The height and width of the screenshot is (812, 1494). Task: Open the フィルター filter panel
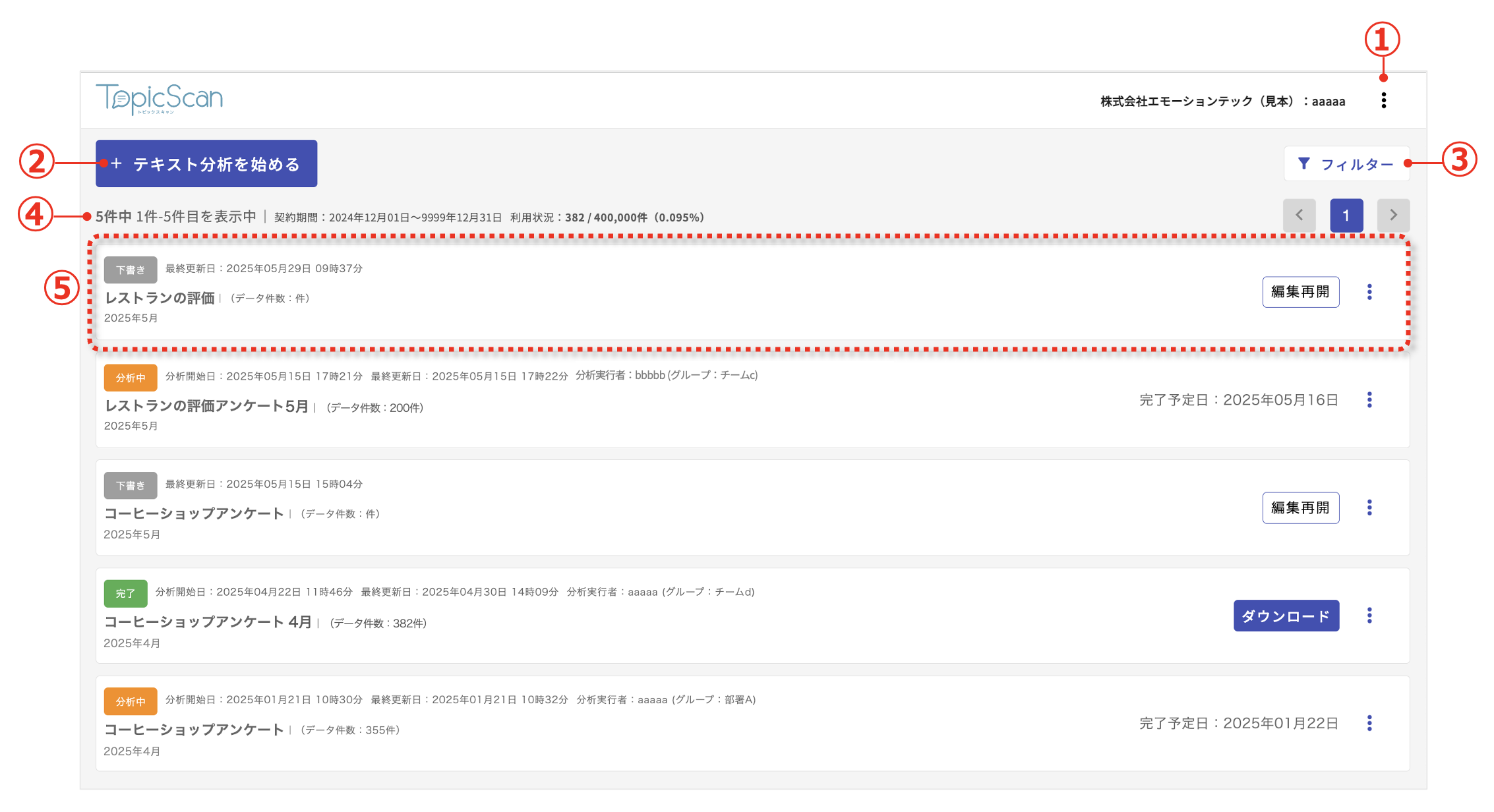pyautogui.click(x=1346, y=163)
